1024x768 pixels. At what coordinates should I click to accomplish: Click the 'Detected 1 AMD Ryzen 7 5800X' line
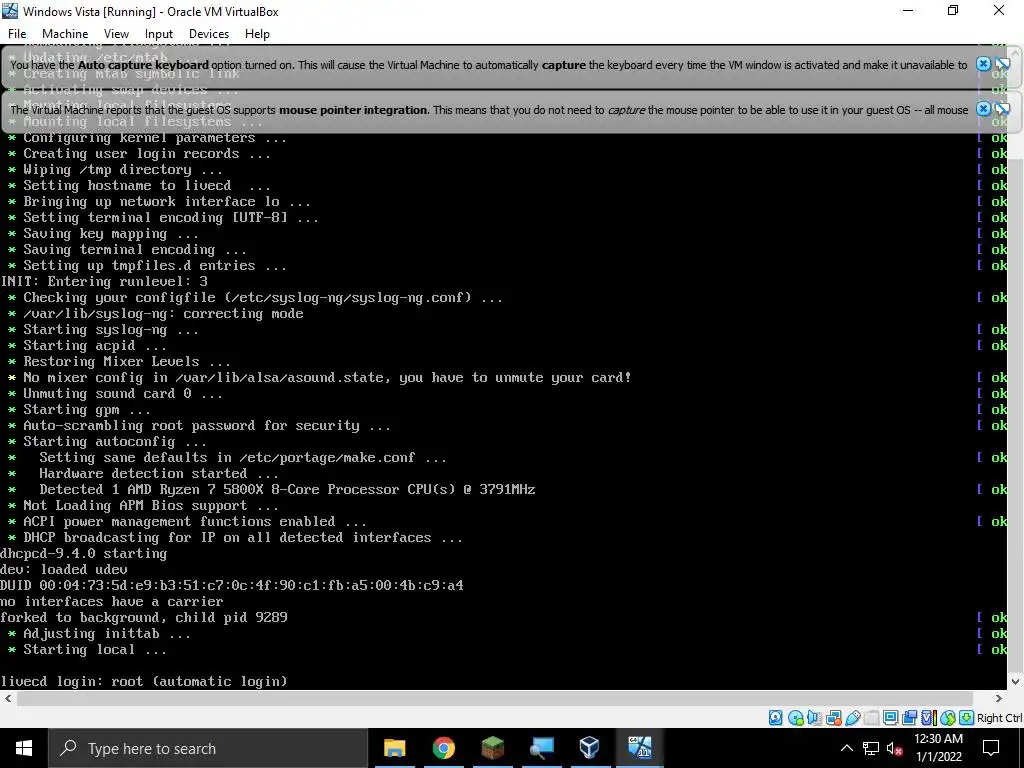tap(287, 489)
